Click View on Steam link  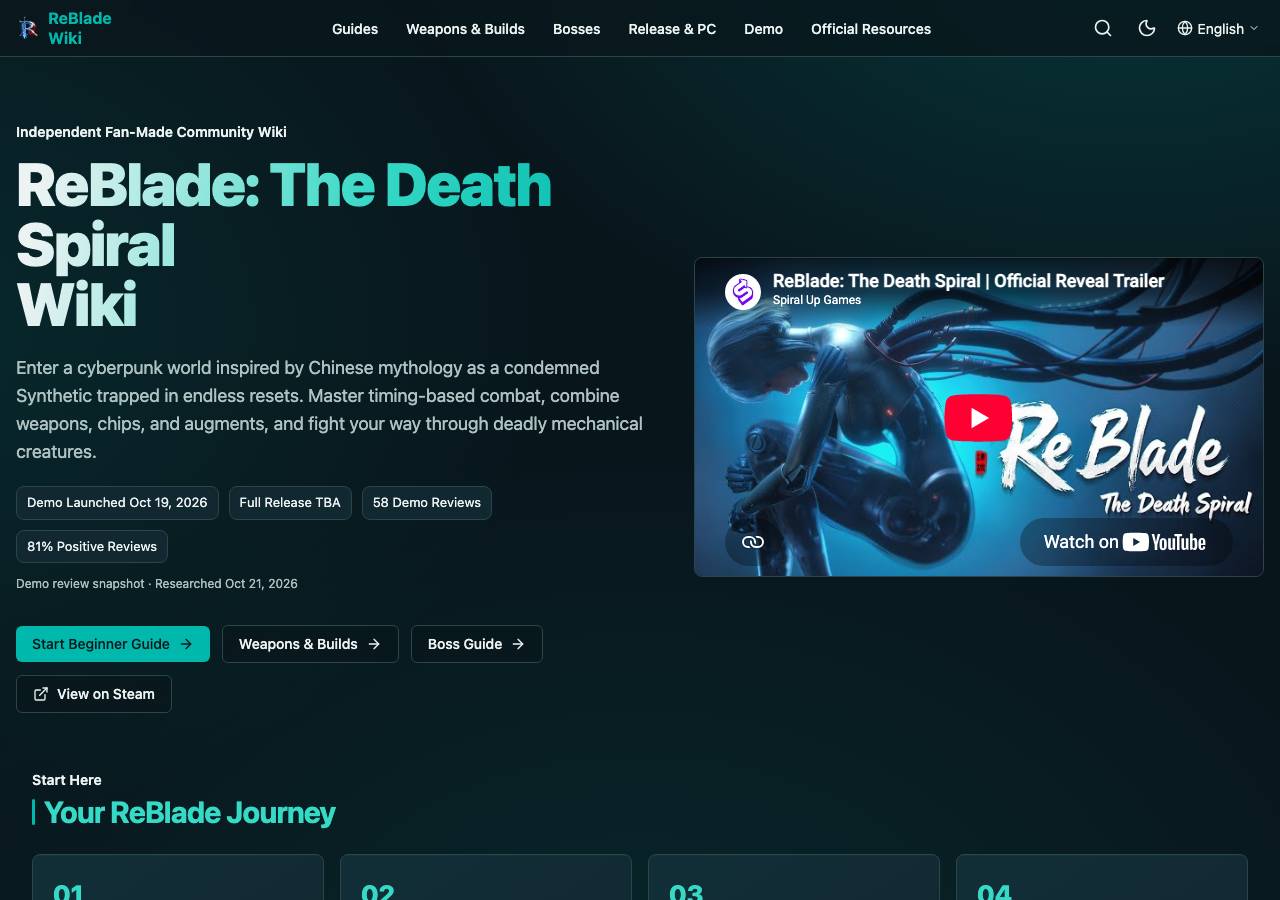(94, 694)
